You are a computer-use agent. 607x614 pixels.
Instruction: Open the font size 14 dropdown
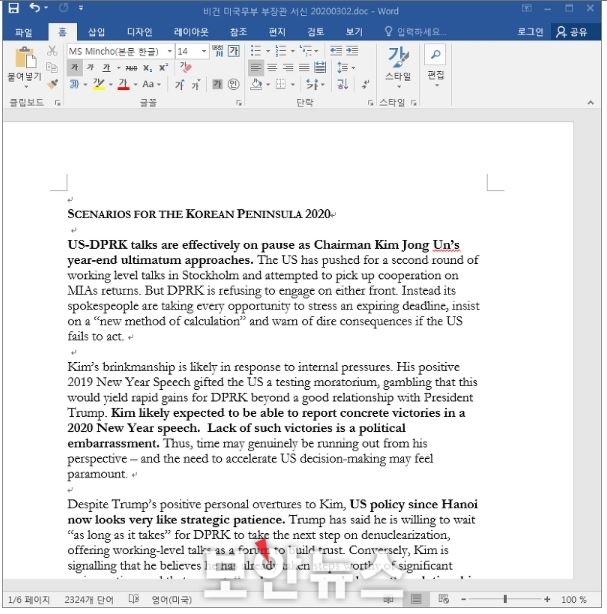pos(204,51)
